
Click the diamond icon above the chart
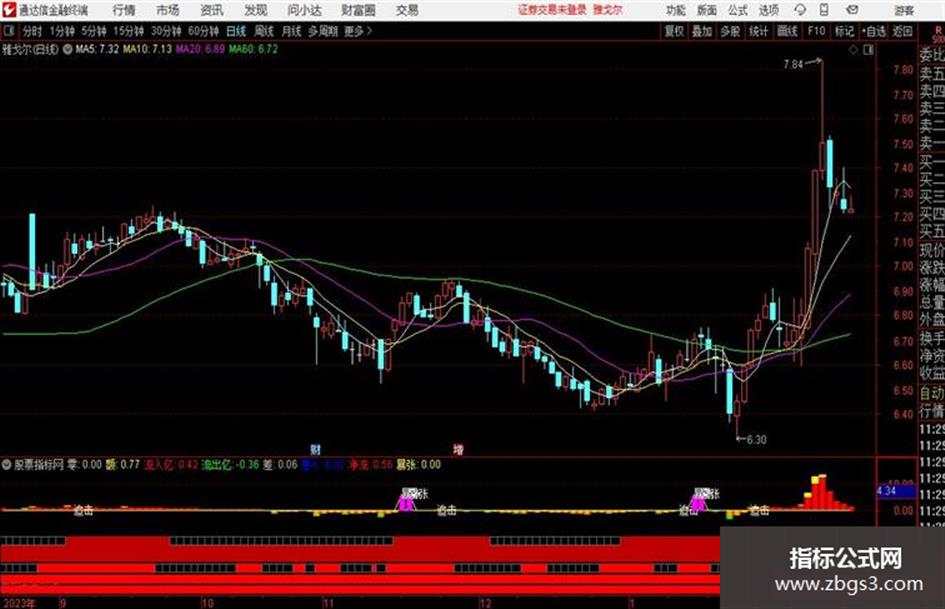[x=853, y=50]
